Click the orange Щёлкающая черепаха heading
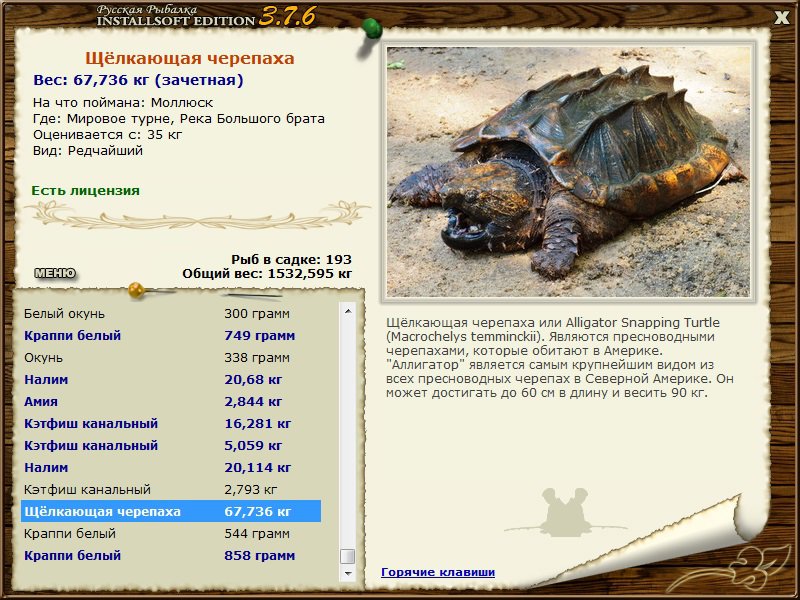The width and height of the screenshot is (800, 600). 190,58
